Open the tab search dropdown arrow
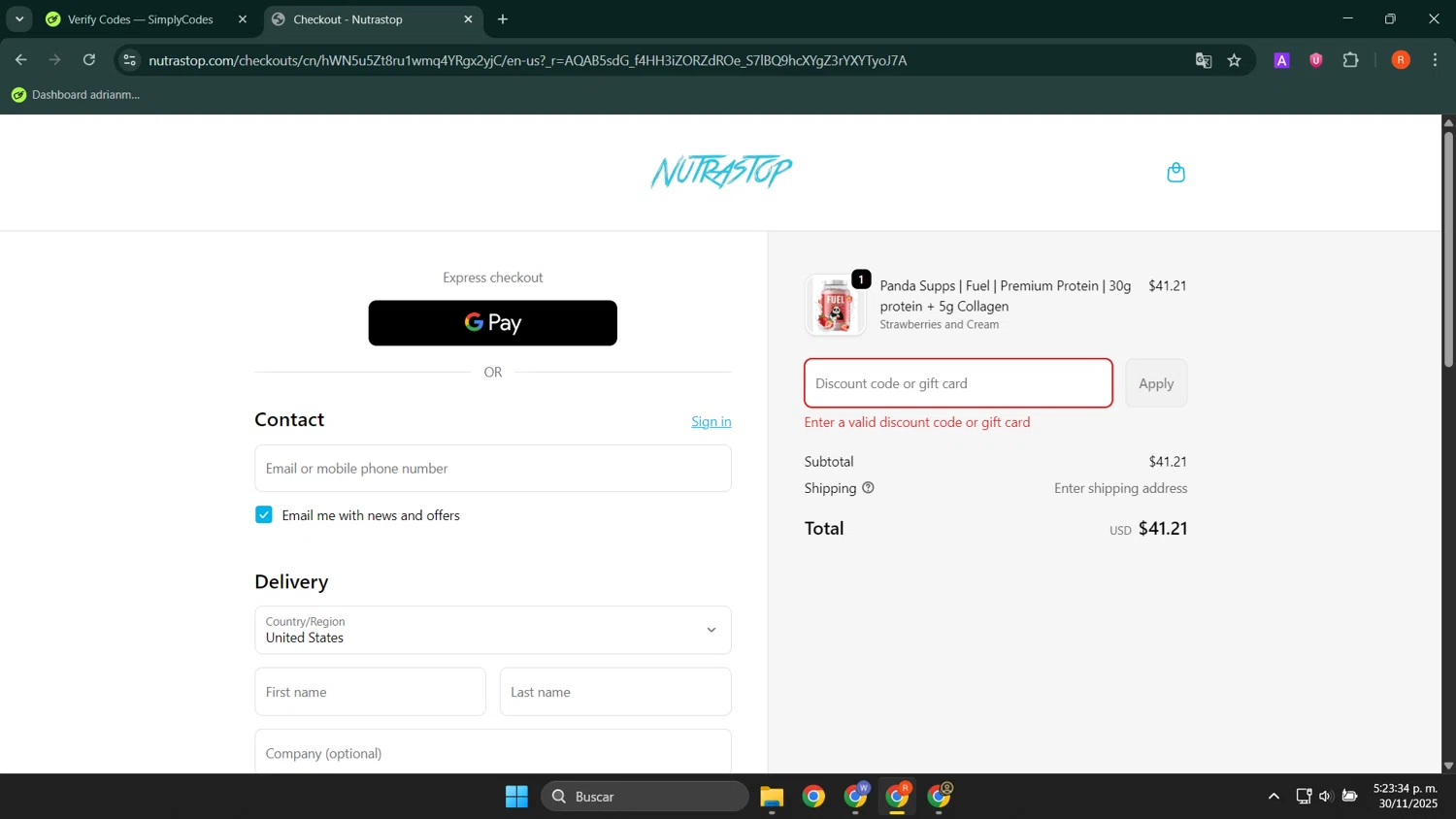The width and height of the screenshot is (1456, 819). click(x=19, y=18)
